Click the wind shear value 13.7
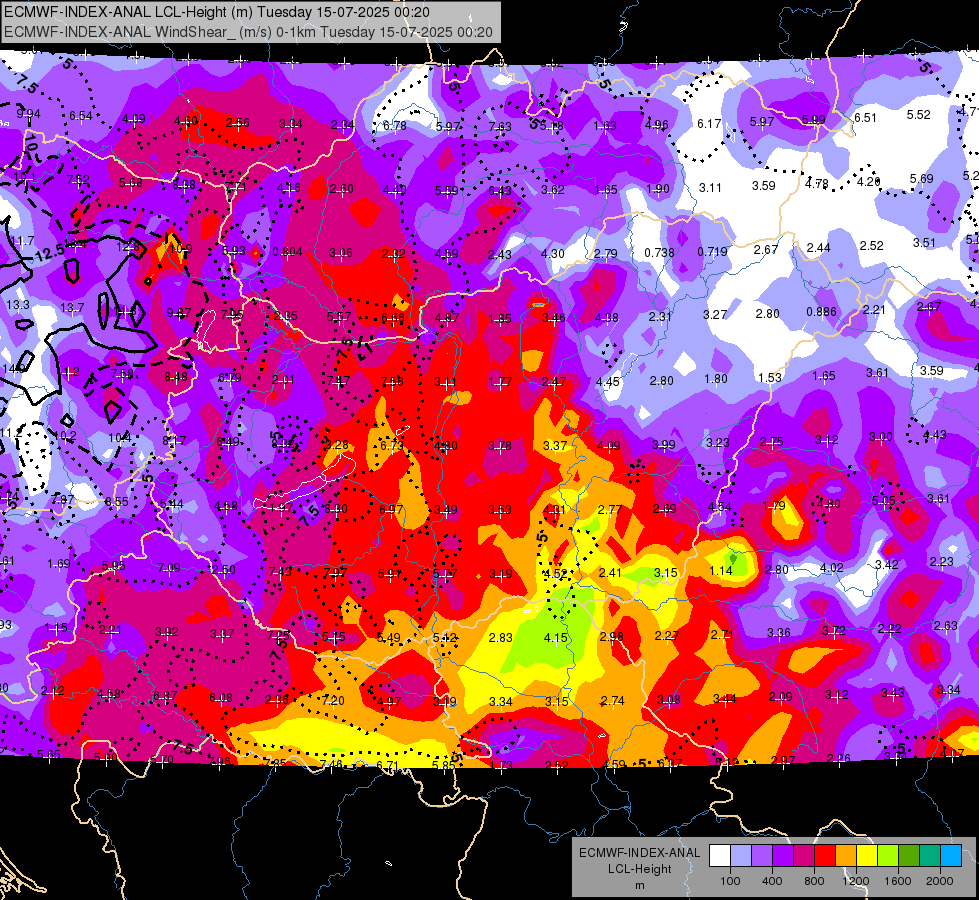This screenshot has width=979, height=900. coord(72,307)
